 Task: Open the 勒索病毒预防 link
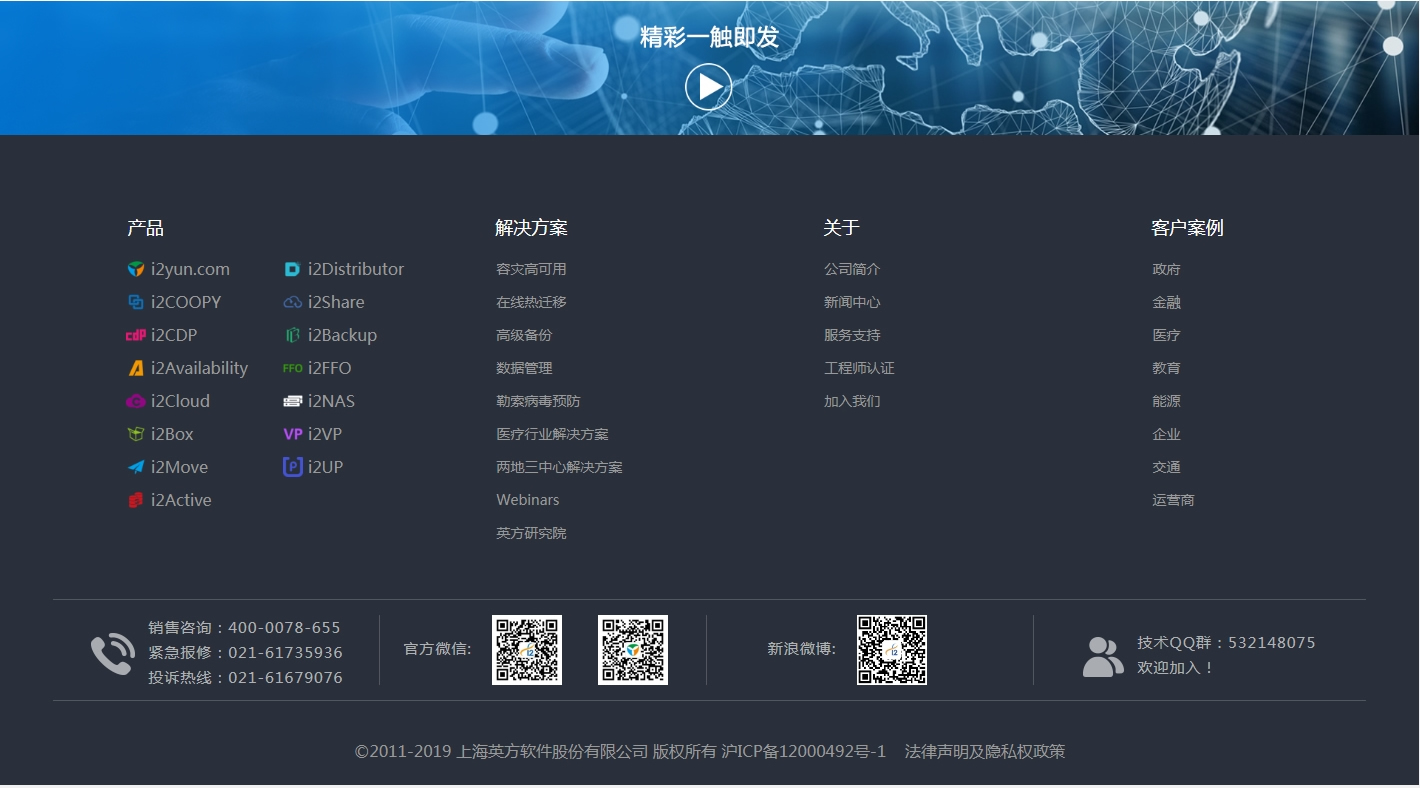[538, 401]
